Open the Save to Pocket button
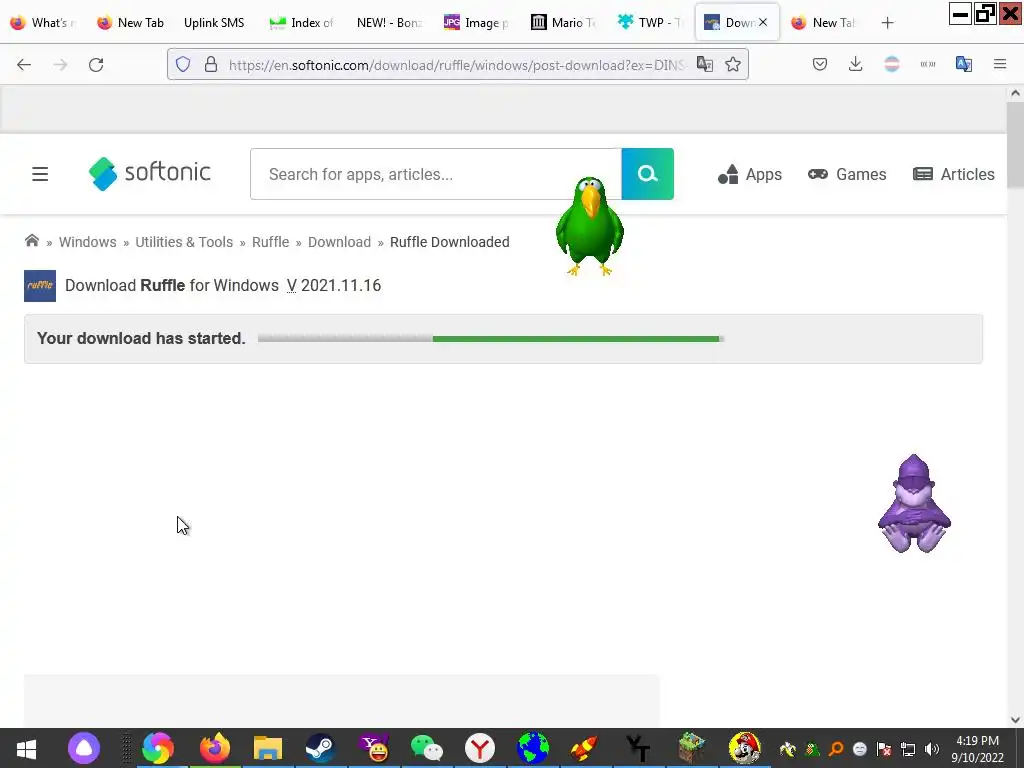The width and height of the screenshot is (1024, 768). click(x=820, y=64)
